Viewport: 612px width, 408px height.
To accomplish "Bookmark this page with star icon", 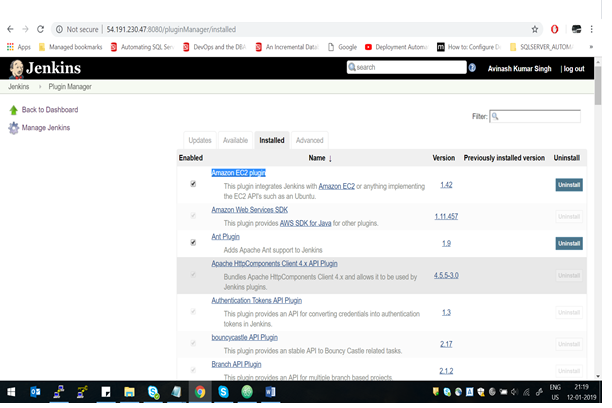I will 535,29.
